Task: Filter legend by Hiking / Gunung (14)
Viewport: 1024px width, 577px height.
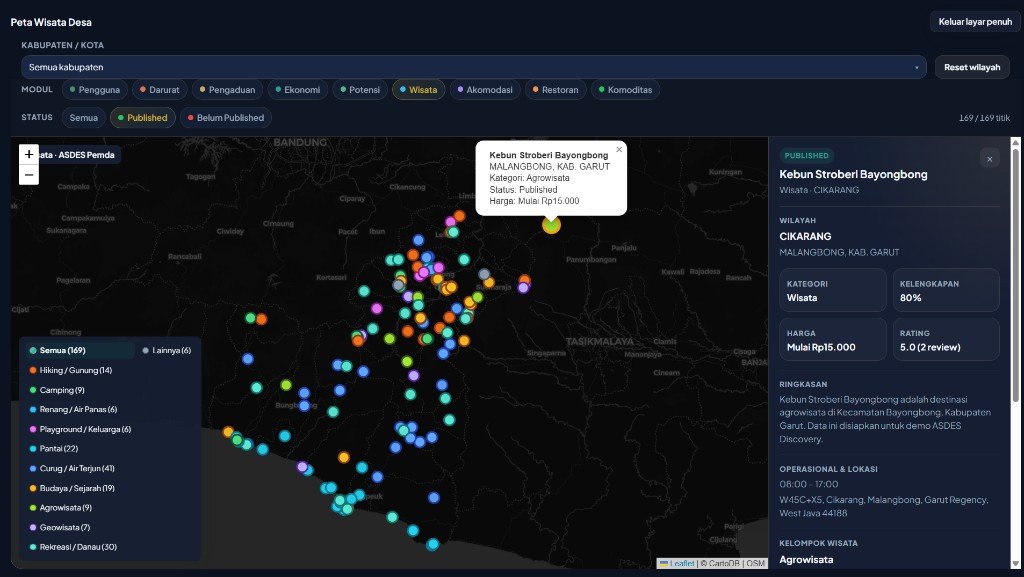Action: 71,370
